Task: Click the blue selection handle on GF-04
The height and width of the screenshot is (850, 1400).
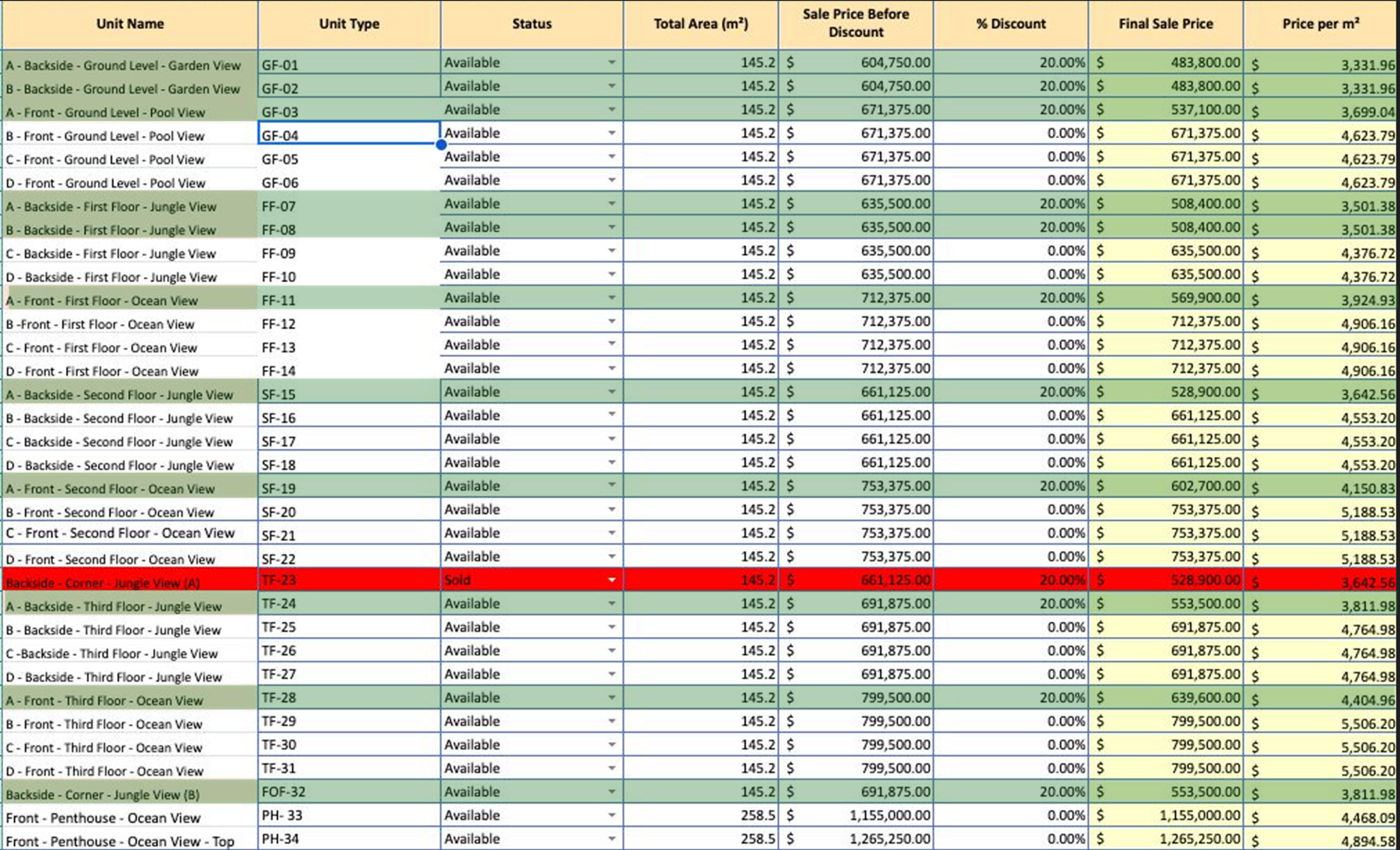Action: 441,144
